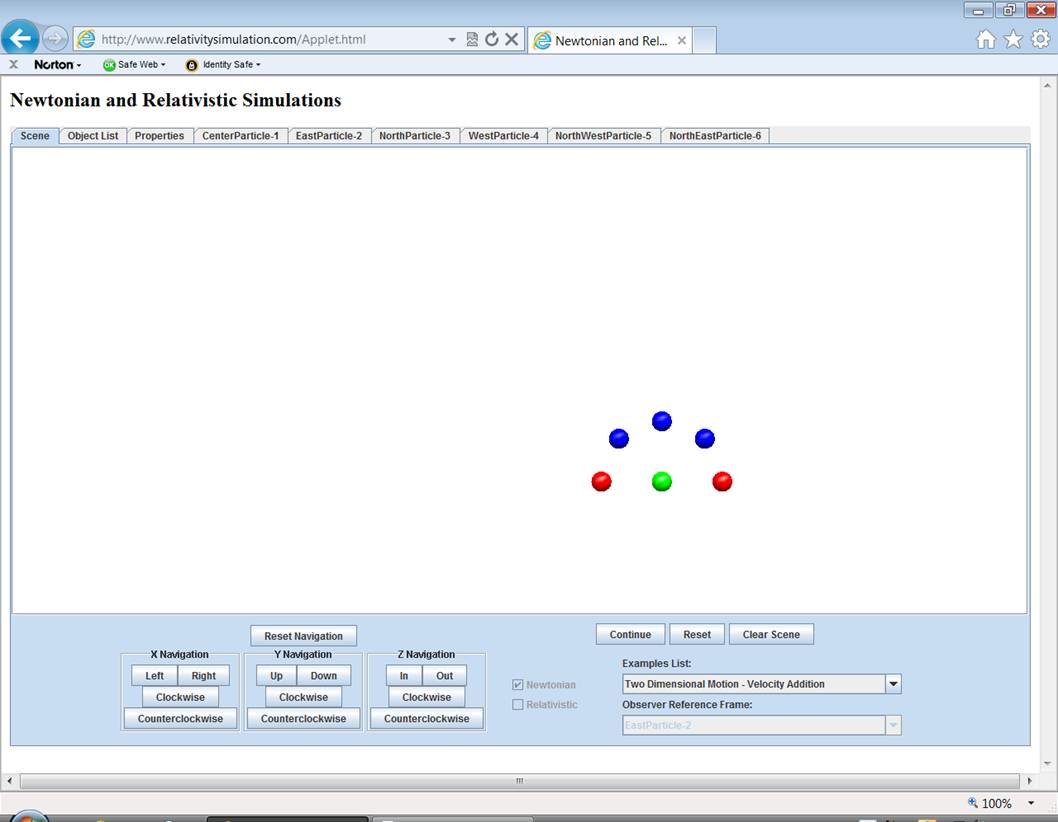Click the compatibility view icon in address bar
Screen dimensions: 1058x822
pyautogui.click(x=472, y=39)
